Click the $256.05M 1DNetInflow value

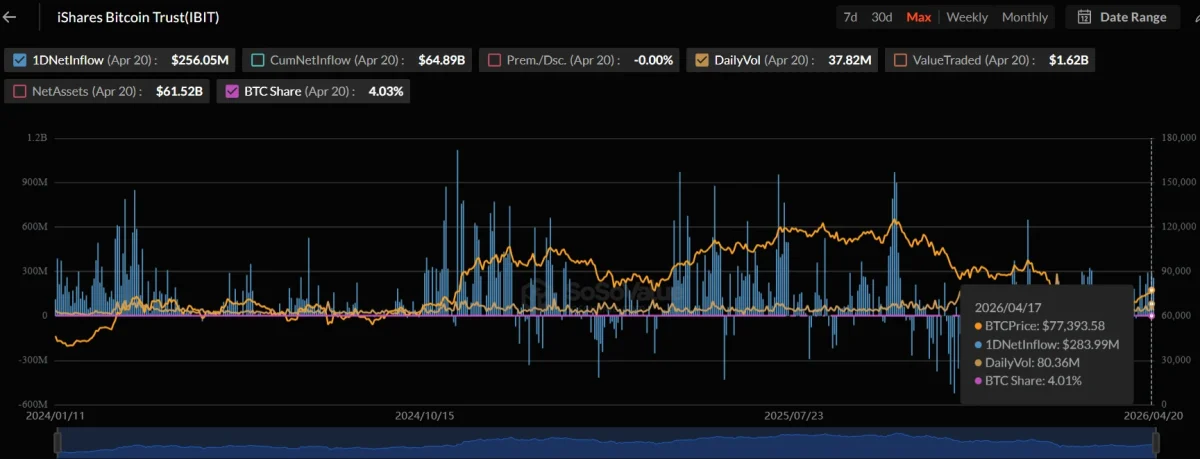pos(199,60)
